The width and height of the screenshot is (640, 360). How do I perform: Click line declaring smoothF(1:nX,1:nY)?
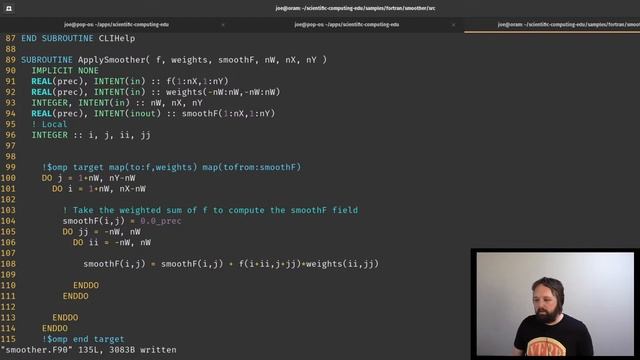click(153, 113)
